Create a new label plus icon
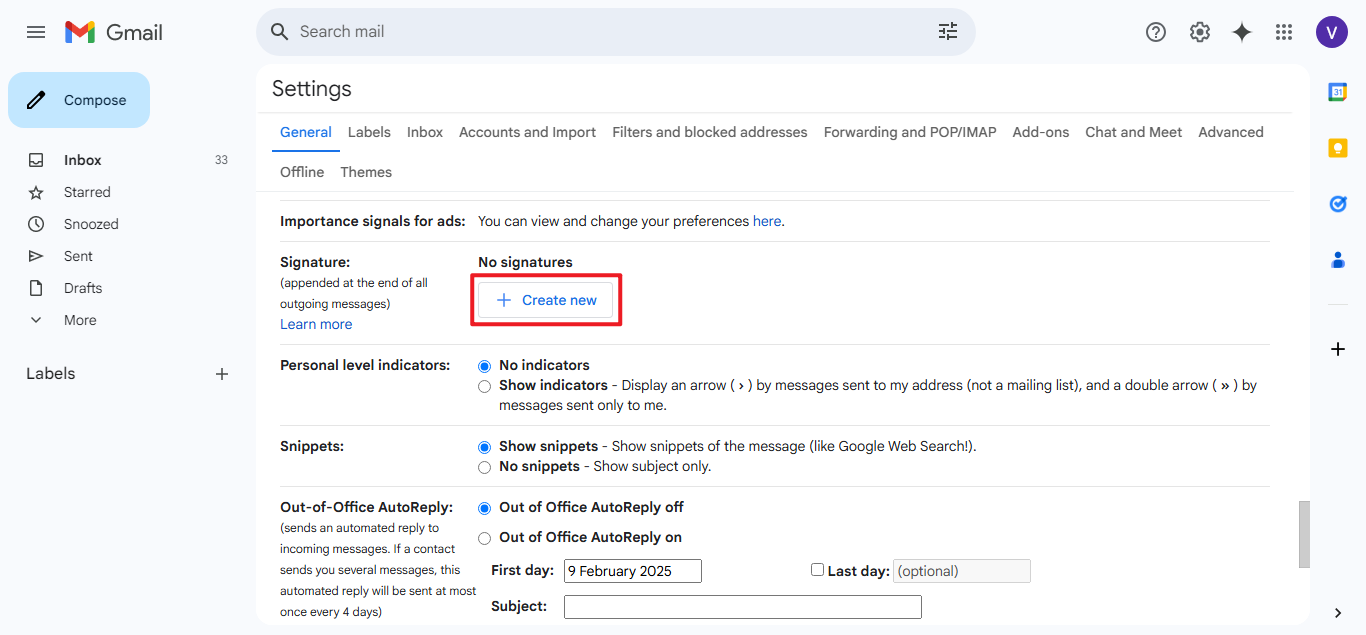Screen dimensions: 1366x635 coord(222,374)
